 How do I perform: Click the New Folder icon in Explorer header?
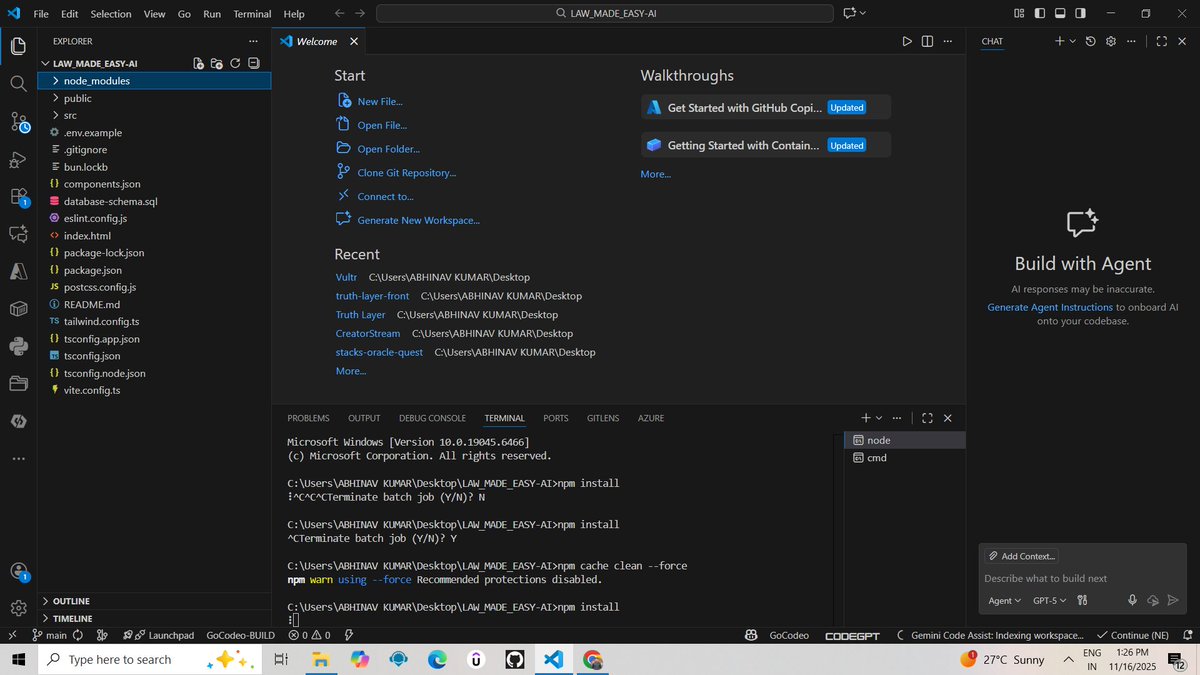click(x=217, y=63)
